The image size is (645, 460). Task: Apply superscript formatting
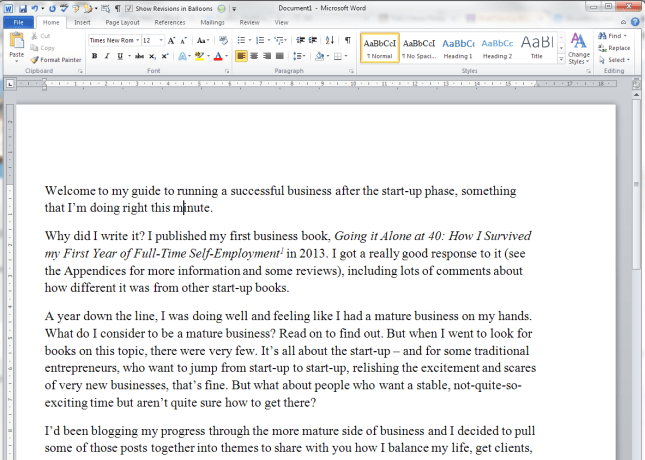coord(165,56)
